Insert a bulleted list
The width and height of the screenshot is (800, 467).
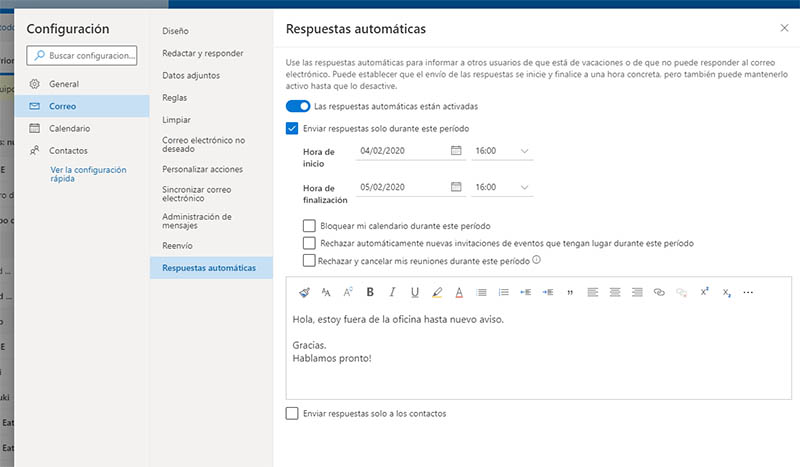pos(481,292)
